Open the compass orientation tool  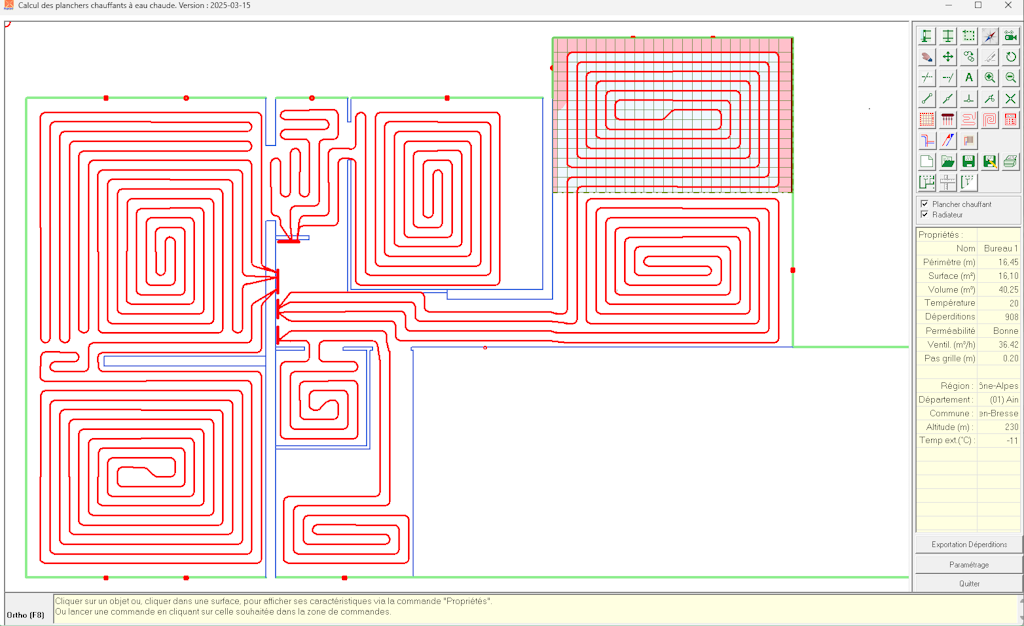tap(990, 36)
